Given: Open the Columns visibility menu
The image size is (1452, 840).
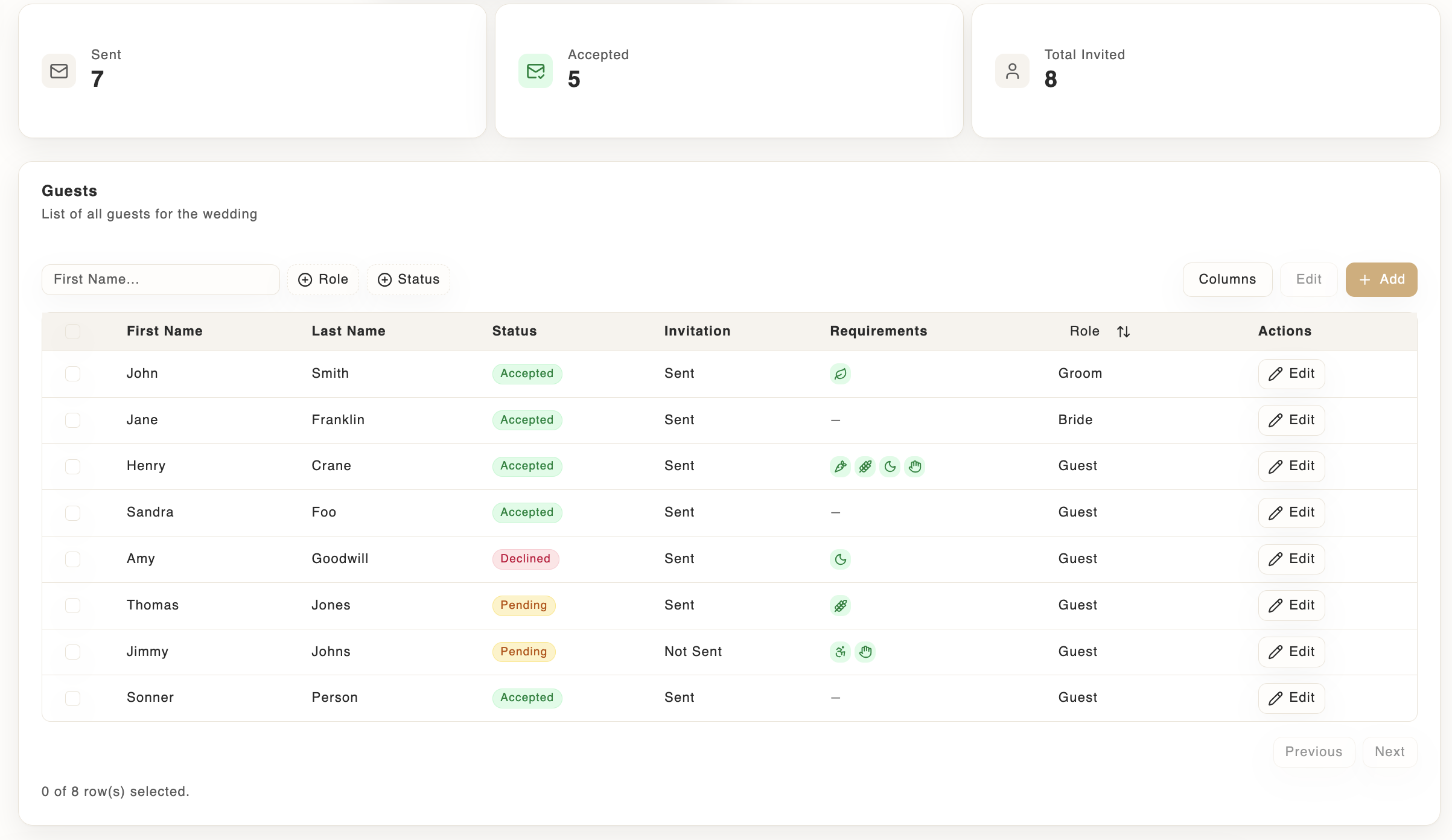Looking at the screenshot, I should click(1227, 279).
